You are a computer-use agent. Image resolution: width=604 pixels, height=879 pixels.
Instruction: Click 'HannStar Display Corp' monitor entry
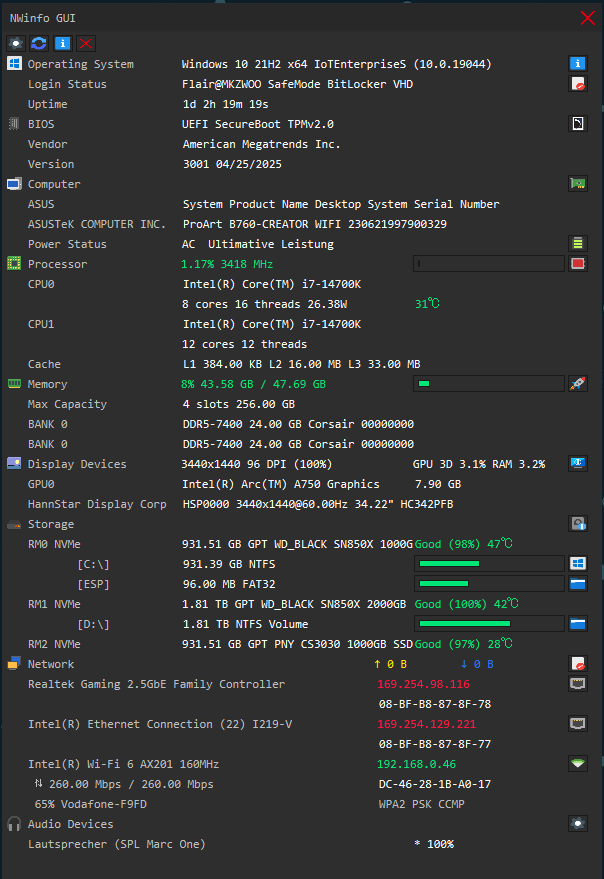(x=97, y=505)
